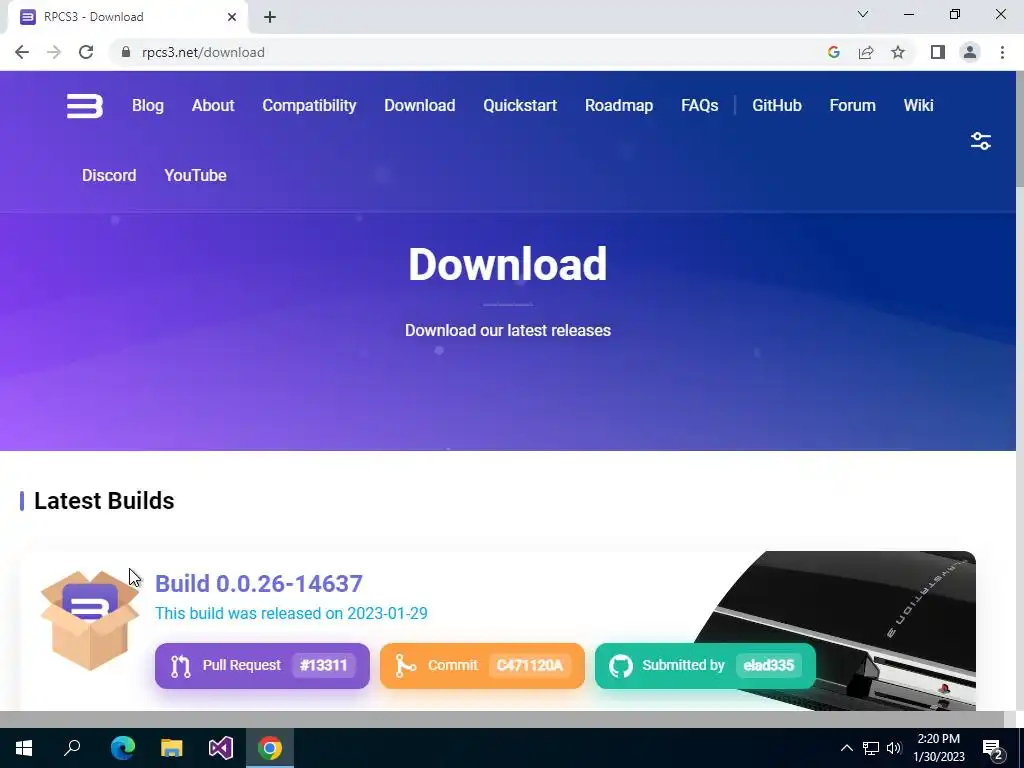Open Chrome three-dot menu
1024x768 pixels.
(1002, 52)
